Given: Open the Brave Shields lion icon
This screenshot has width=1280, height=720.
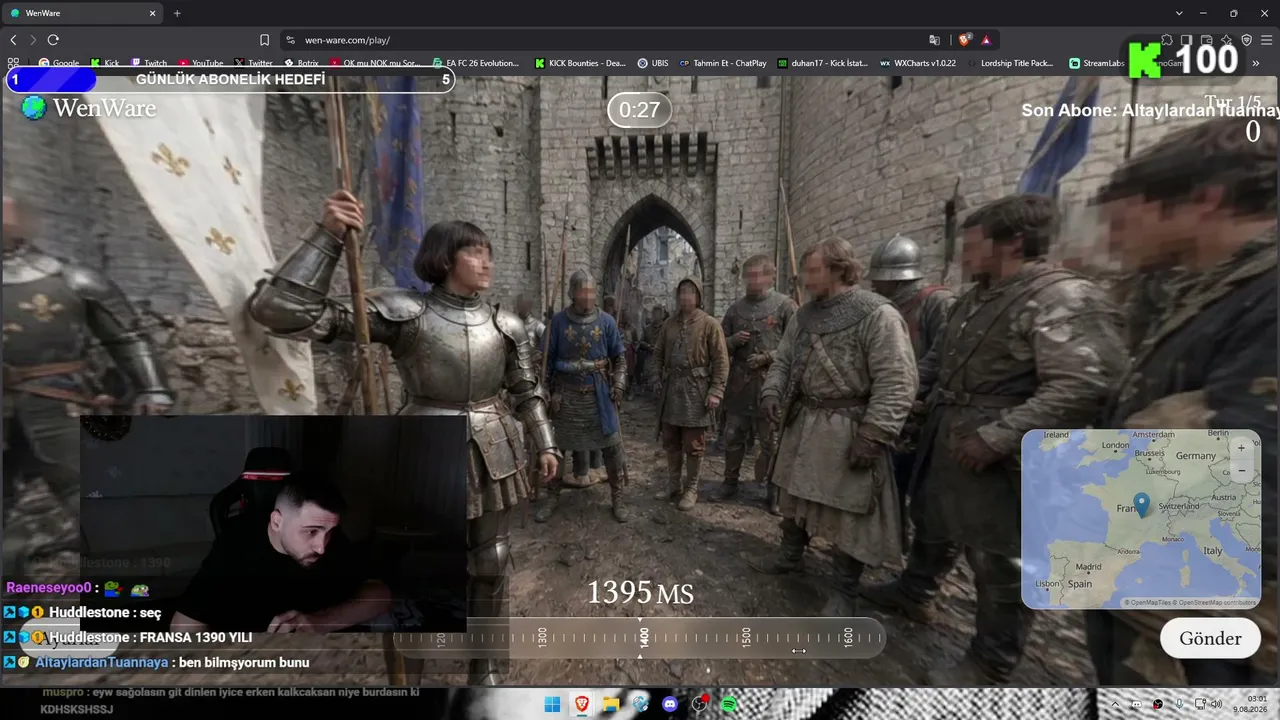Looking at the screenshot, I should (x=964, y=40).
